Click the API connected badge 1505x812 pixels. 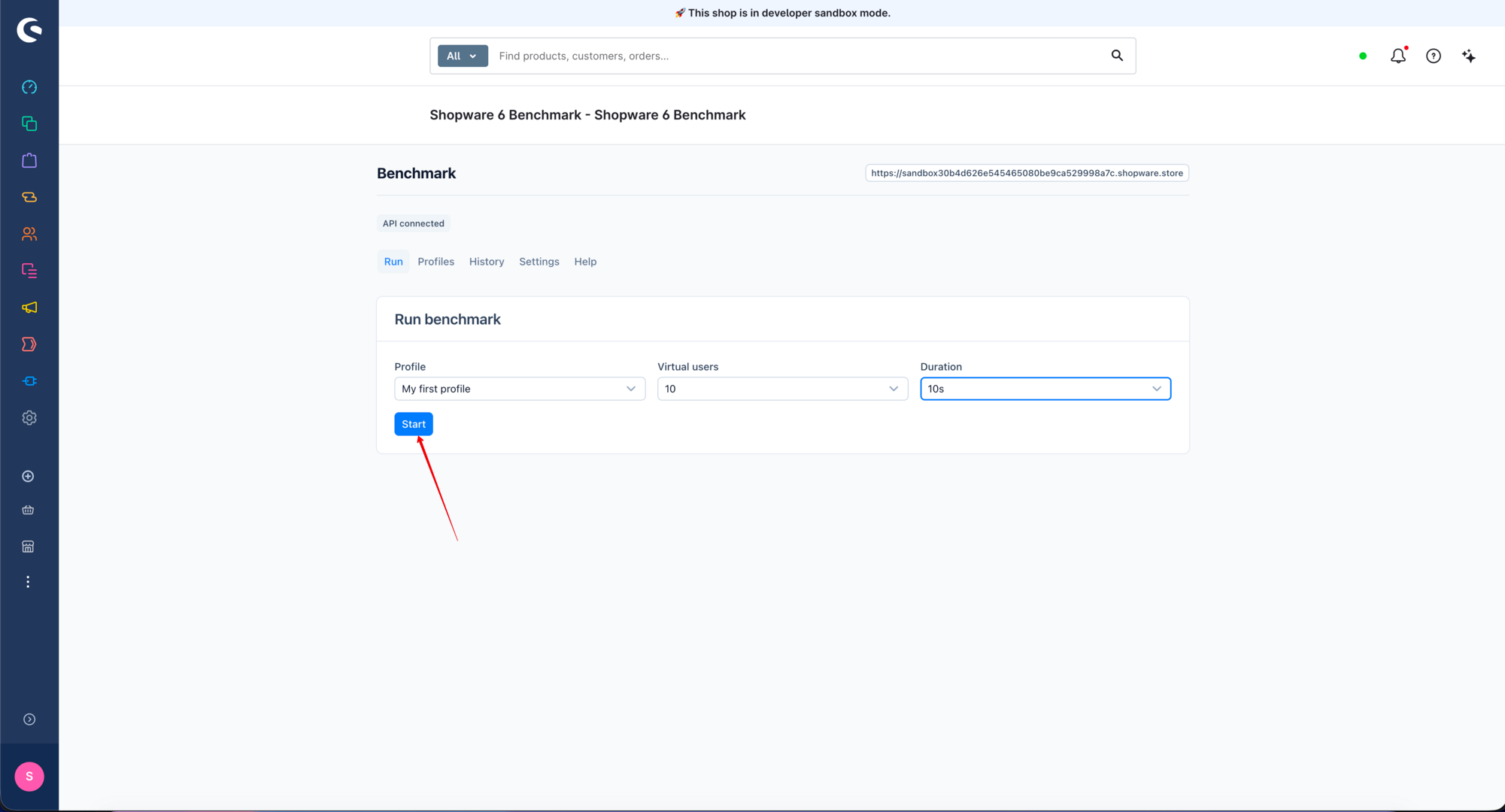click(x=414, y=223)
